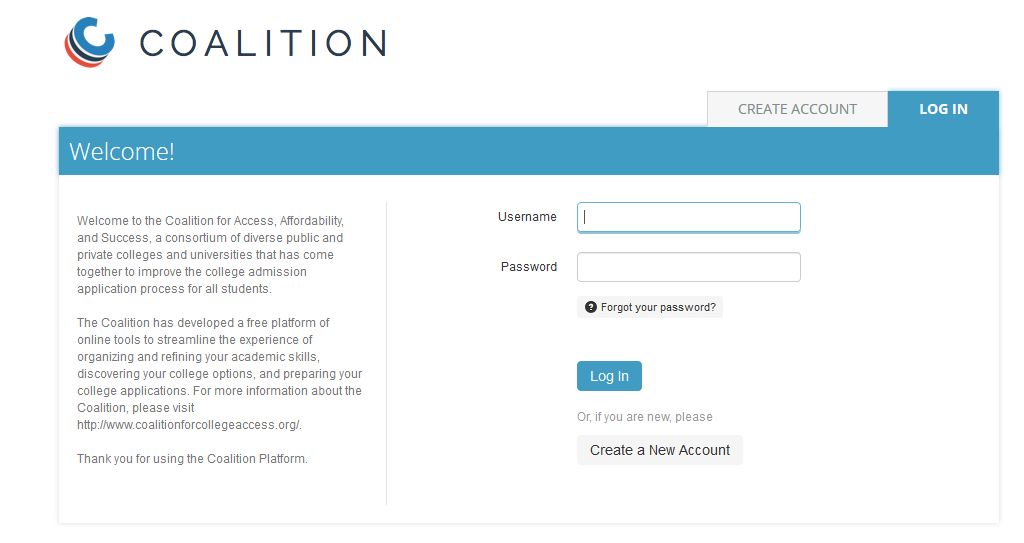Click the 'The Coalition has developed' paragraph
Viewport: 1024px width, 543px height.
(219, 374)
